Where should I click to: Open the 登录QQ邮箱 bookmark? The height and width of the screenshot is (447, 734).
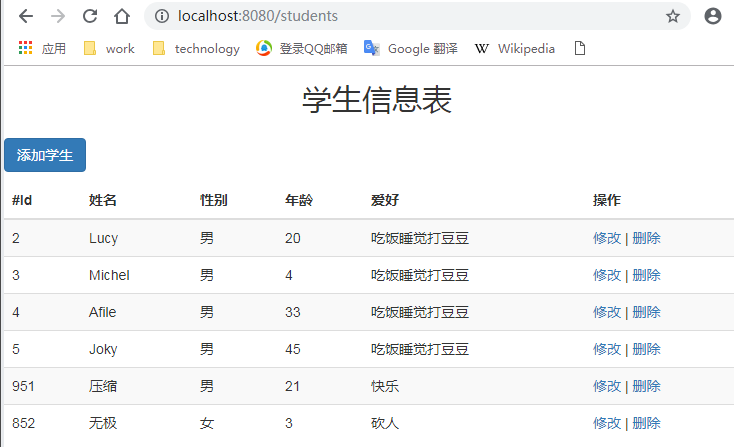pos(302,48)
